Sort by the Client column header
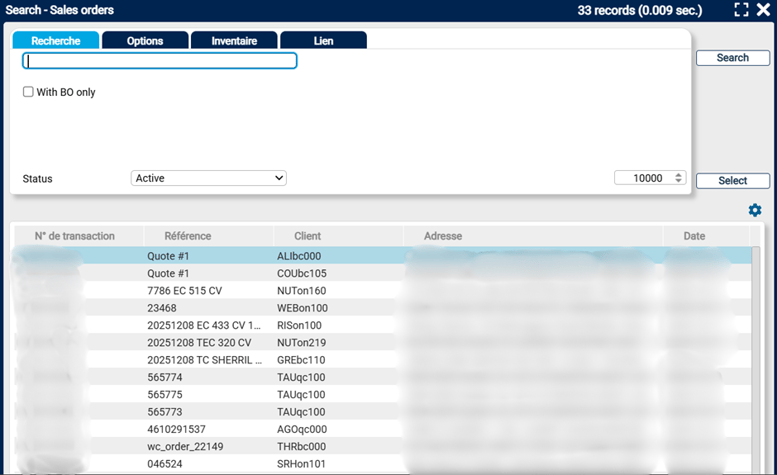 308,236
